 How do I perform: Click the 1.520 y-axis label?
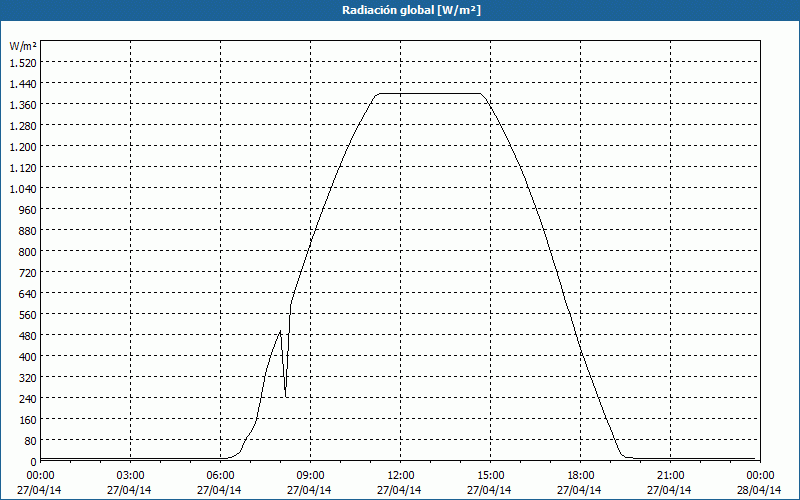pyautogui.click(x=23, y=63)
